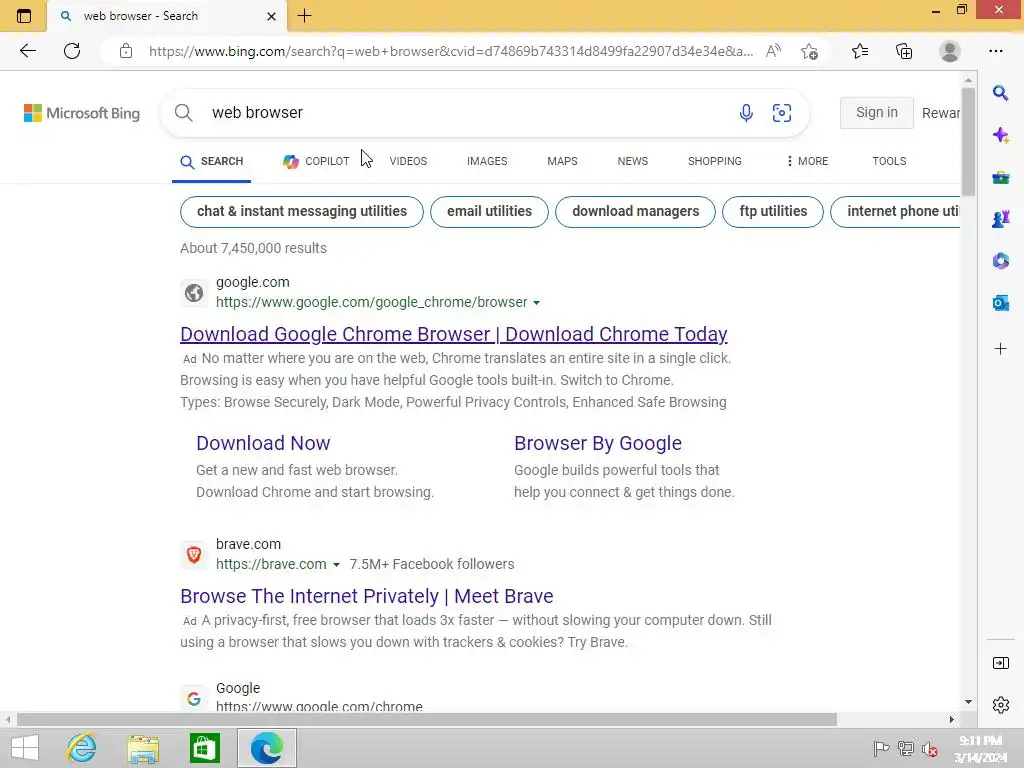This screenshot has height=768, width=1024.
Task: Open sidebar settings gear icon
Action: coord(1000,705)
